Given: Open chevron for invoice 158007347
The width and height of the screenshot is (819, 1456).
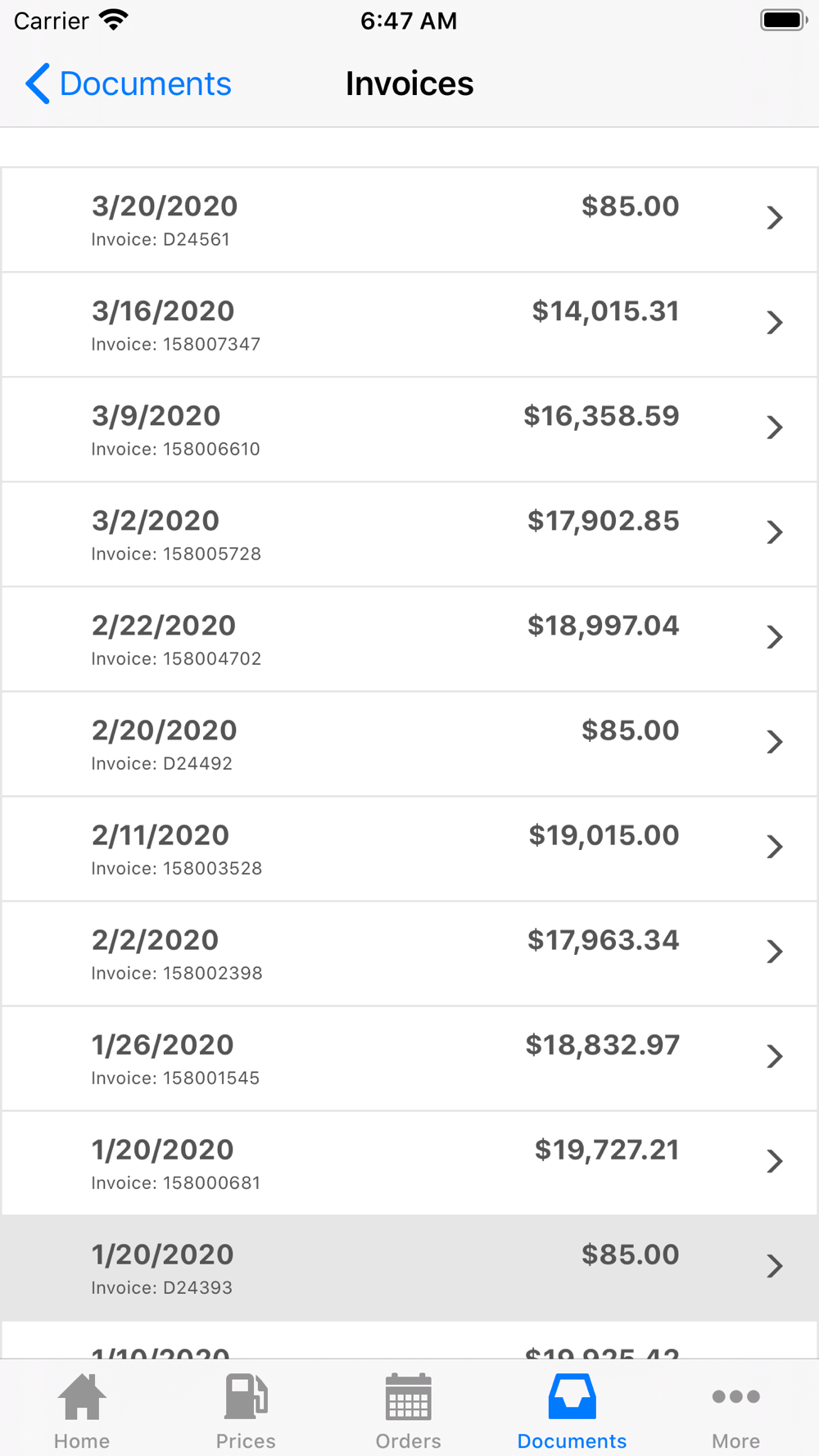Looking at the screenshot, I should point(775,323).
